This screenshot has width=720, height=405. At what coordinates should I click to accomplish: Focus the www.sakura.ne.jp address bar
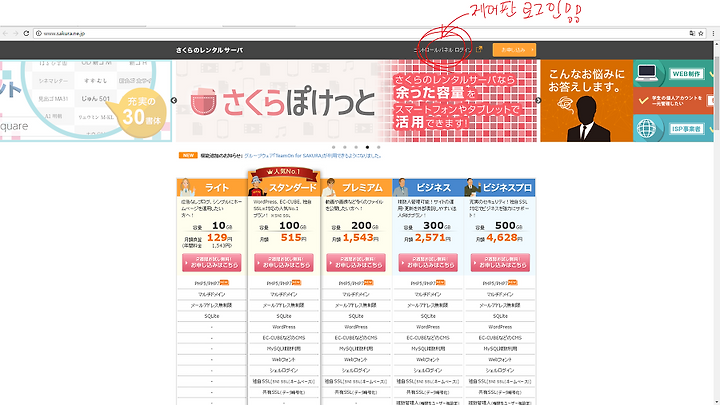pos(363,34)
